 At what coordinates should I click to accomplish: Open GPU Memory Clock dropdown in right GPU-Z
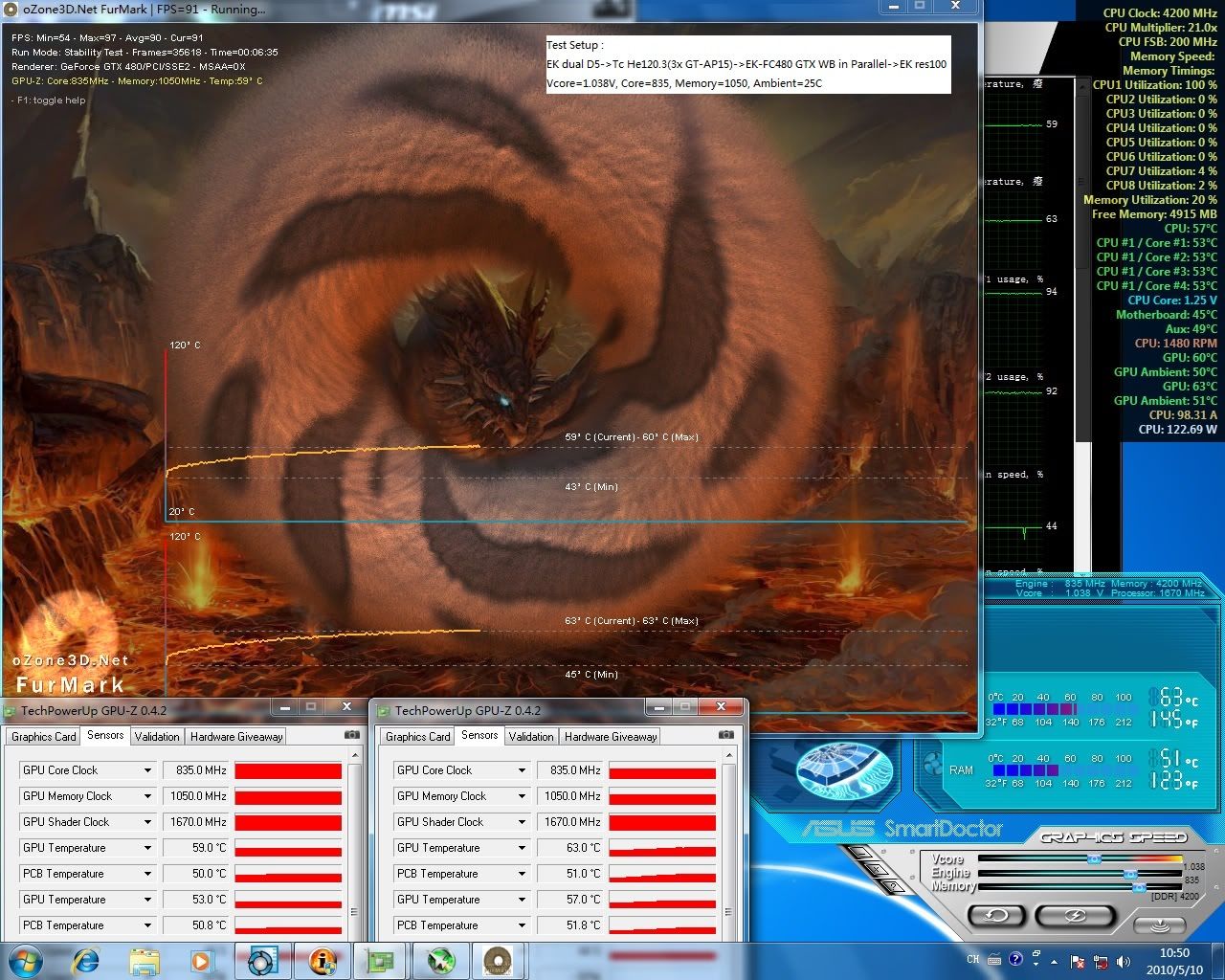point(522,796)
